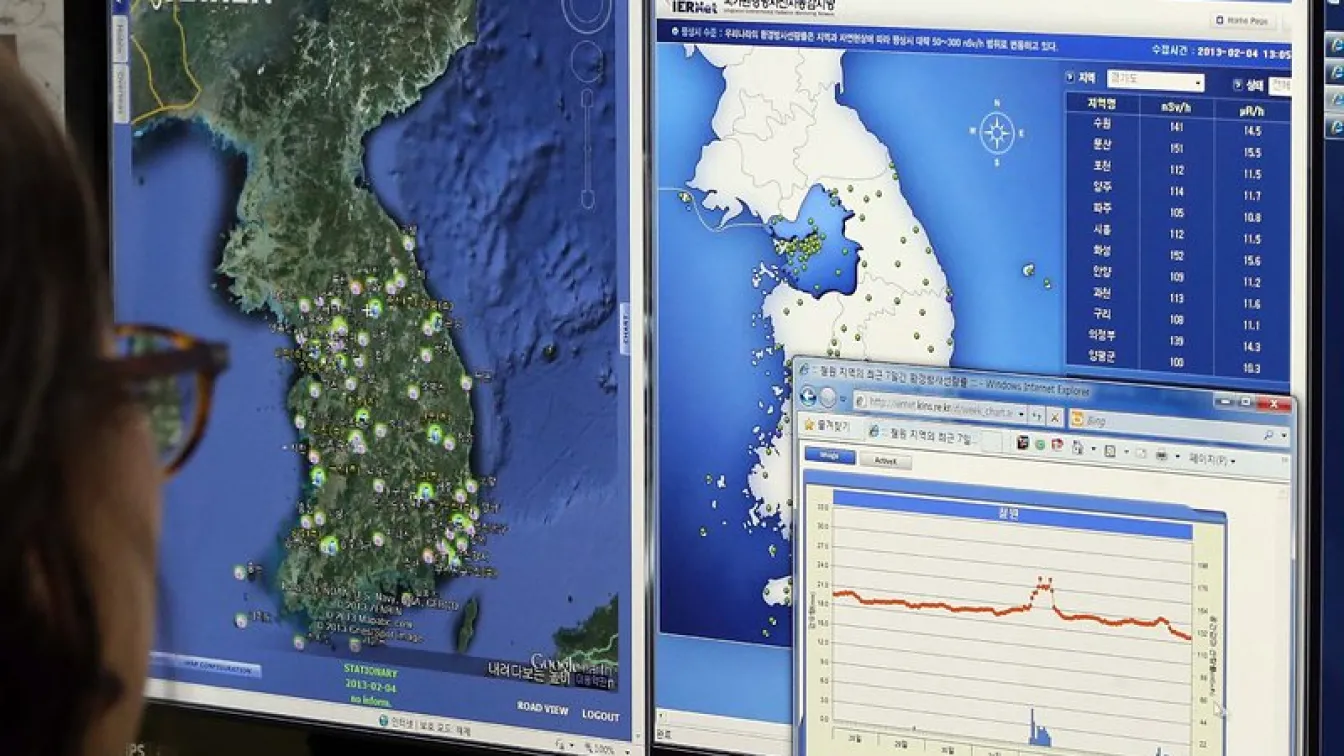Select the 수원 row in the radiation table
The height and width of the screenshot is (756, 1344).
click(1179, 126)
